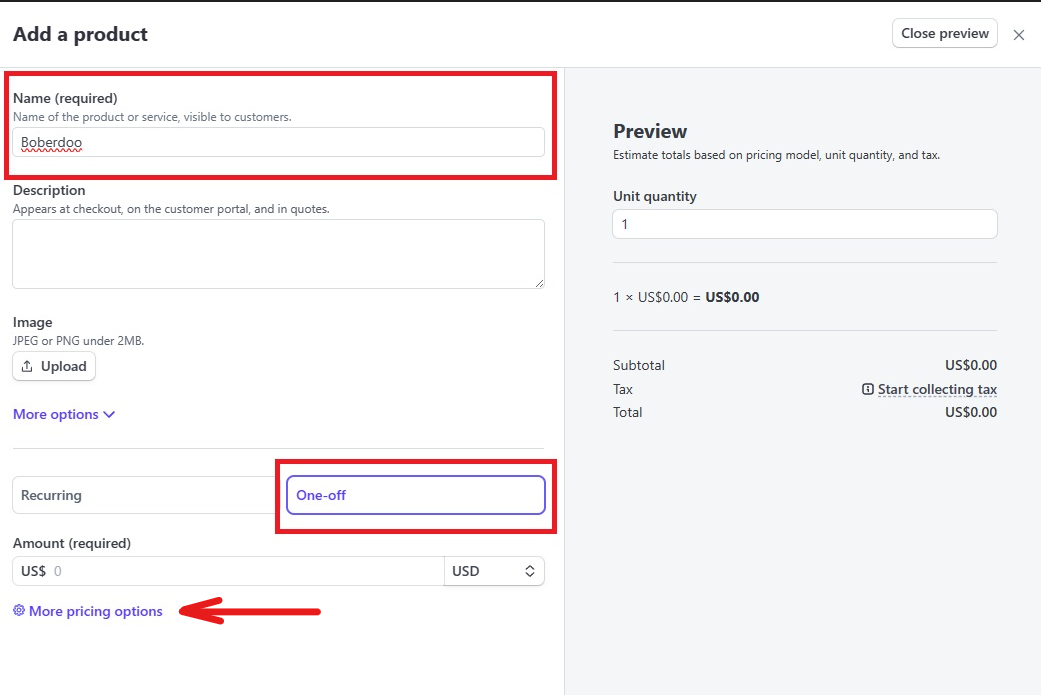Click the up-down arrows in the USD selector

click(x=530, y=571)
